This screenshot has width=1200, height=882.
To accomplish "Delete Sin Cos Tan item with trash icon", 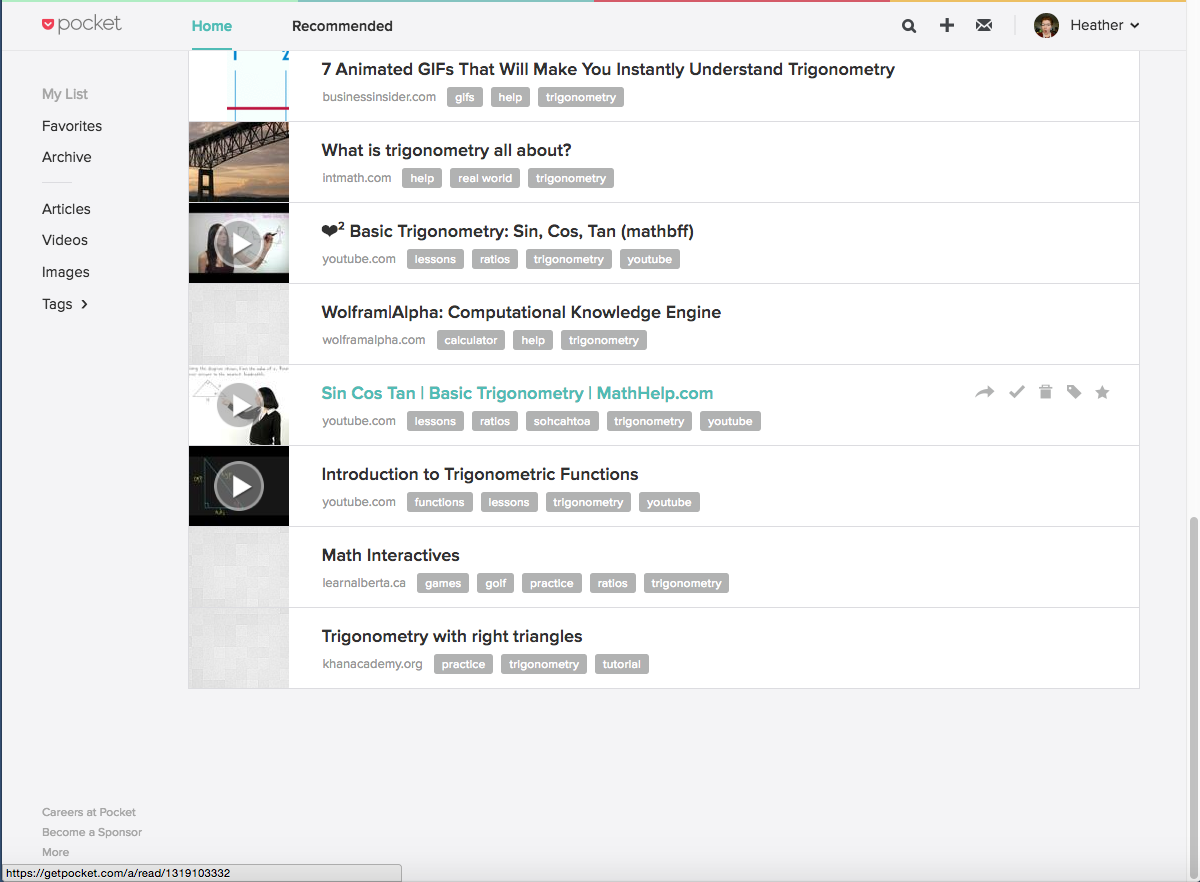I will [1045, 392].
